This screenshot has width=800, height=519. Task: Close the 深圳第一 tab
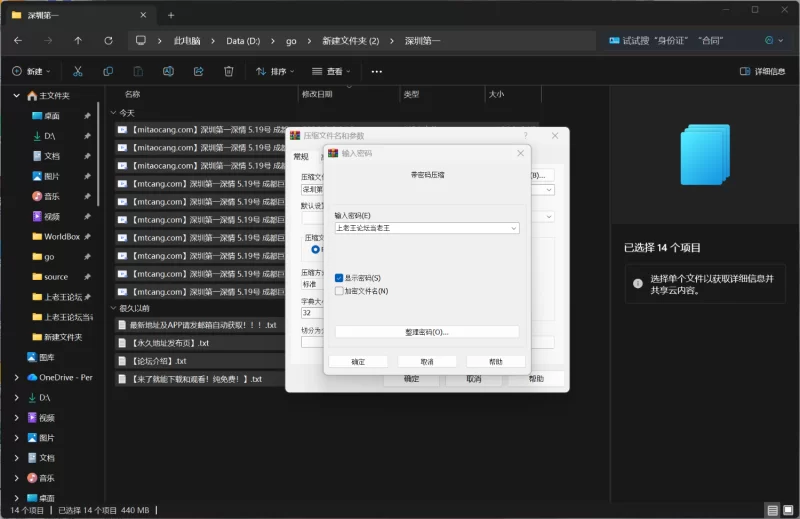143,15
